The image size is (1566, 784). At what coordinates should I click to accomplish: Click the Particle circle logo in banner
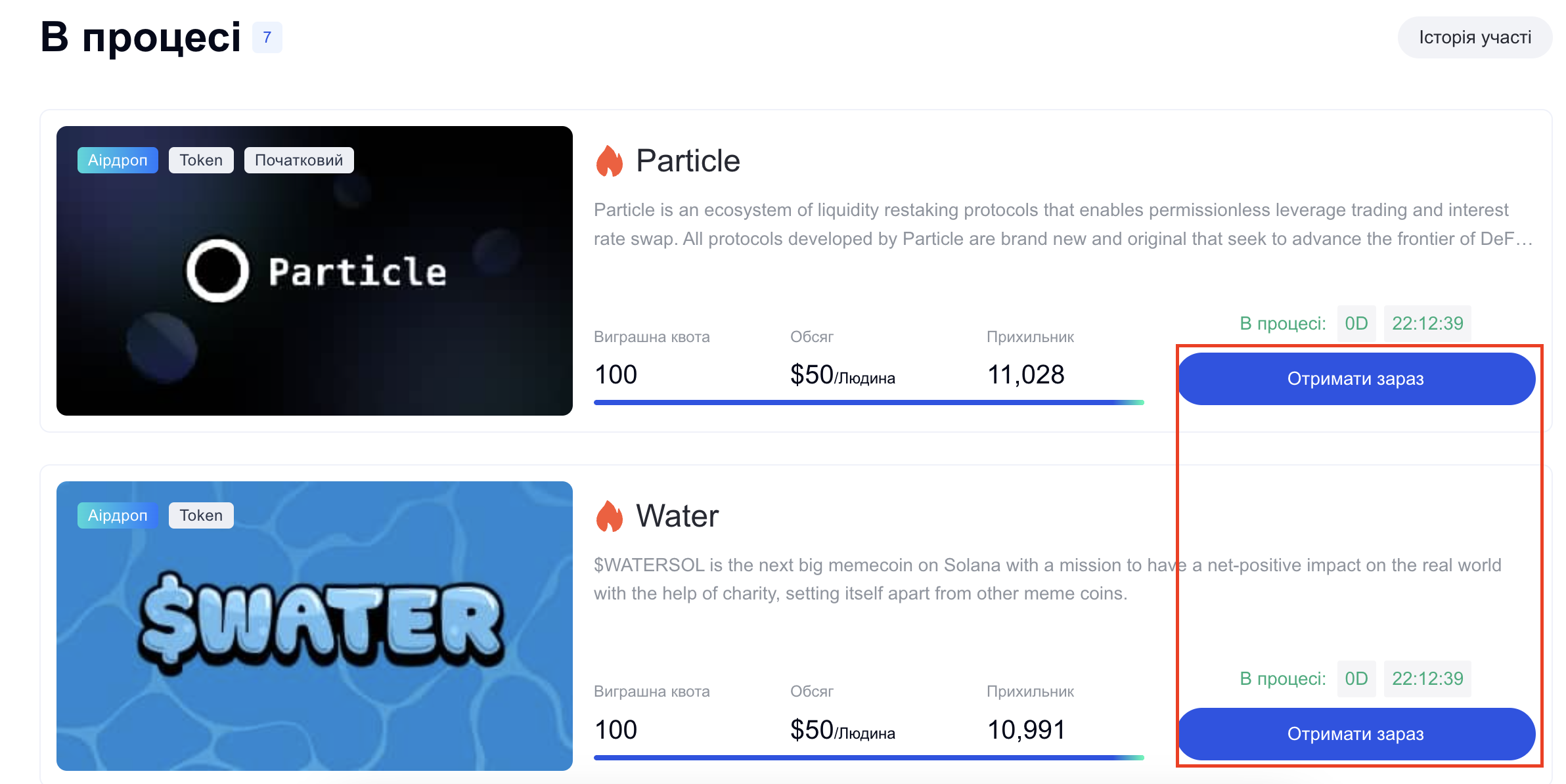217,271
